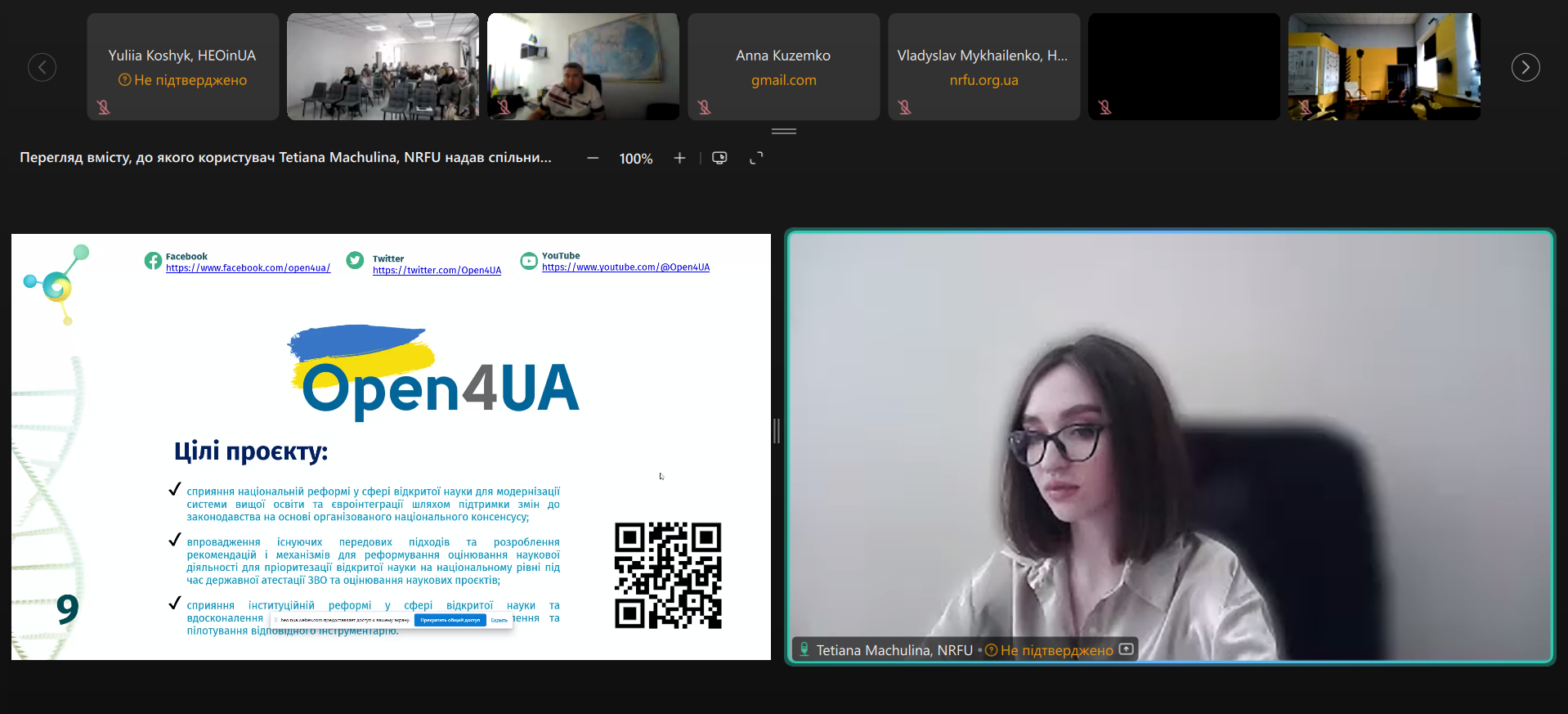Click the screen icon next to the zoom controls
The height and width of the screenshot is (714, 1568).
coord(719,158)
